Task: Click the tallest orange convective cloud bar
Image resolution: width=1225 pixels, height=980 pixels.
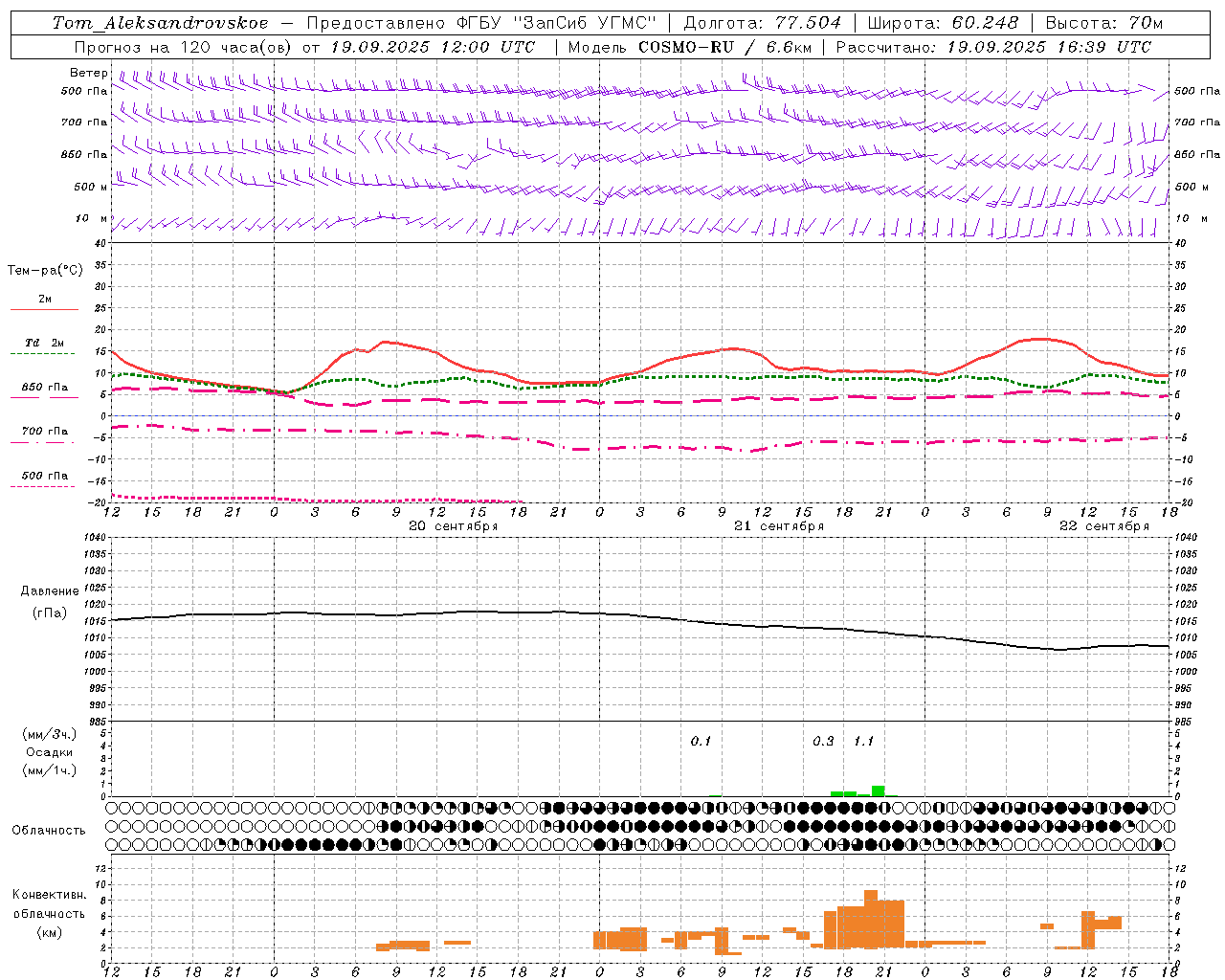Action: (871, 919)
